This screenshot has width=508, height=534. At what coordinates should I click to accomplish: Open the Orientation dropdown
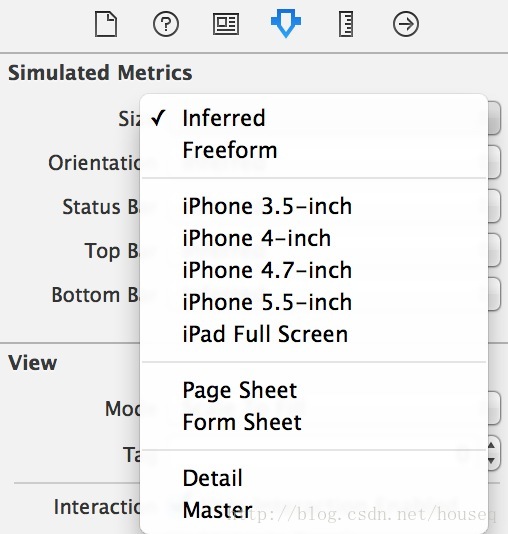[494, 162]
